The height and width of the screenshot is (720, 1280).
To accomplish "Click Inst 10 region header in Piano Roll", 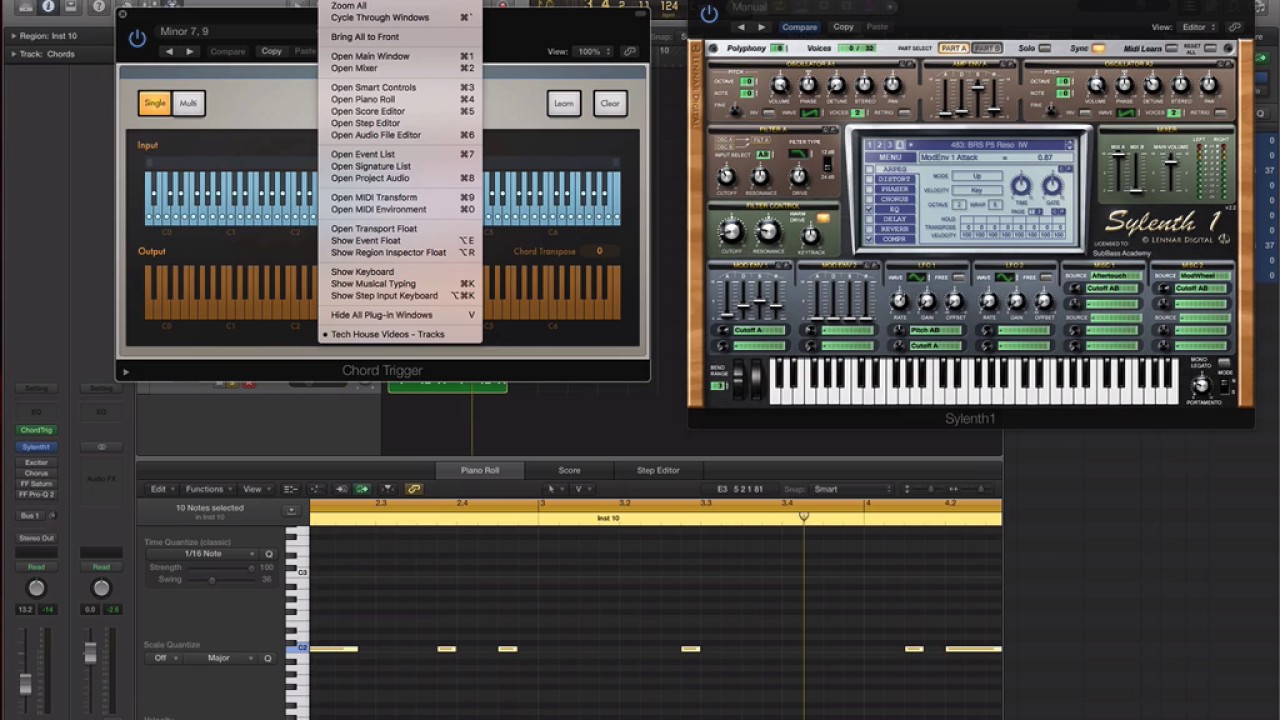I will [x=655, y=518].
